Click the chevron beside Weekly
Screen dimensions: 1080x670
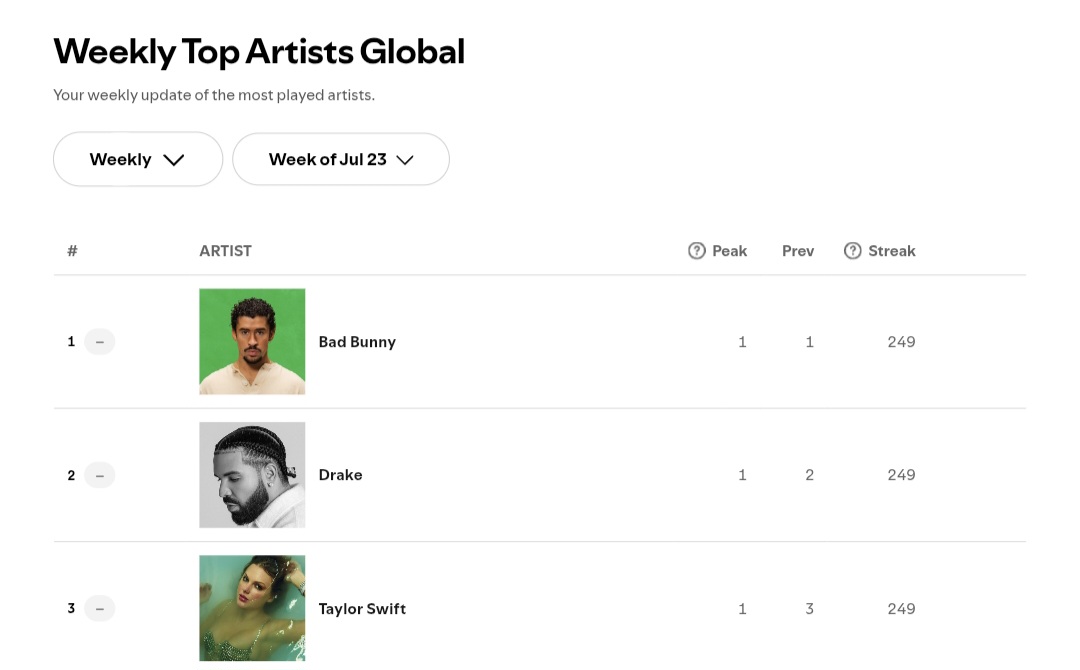click(x=174, y=160)
